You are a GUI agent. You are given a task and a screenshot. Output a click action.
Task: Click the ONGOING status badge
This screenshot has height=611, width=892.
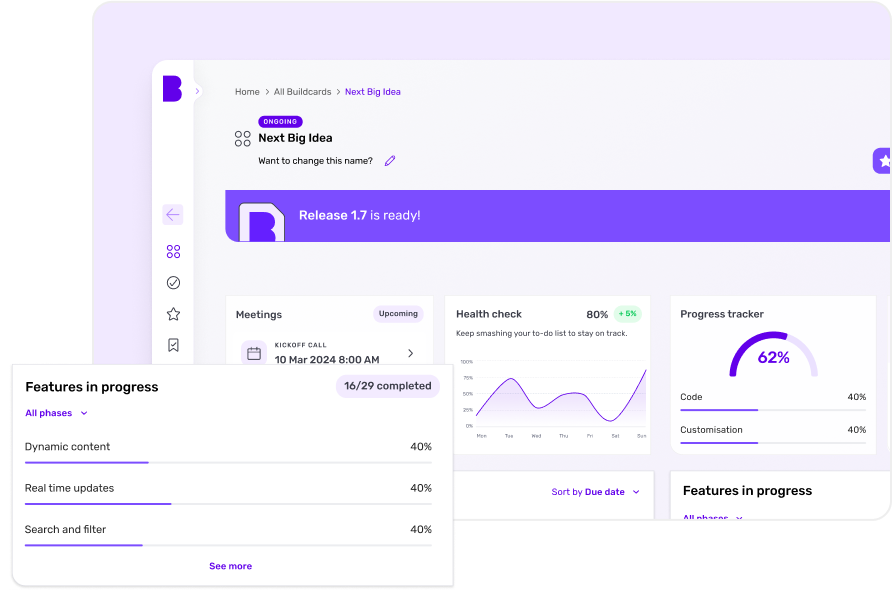pyautogui.click(x=280, y=122)
